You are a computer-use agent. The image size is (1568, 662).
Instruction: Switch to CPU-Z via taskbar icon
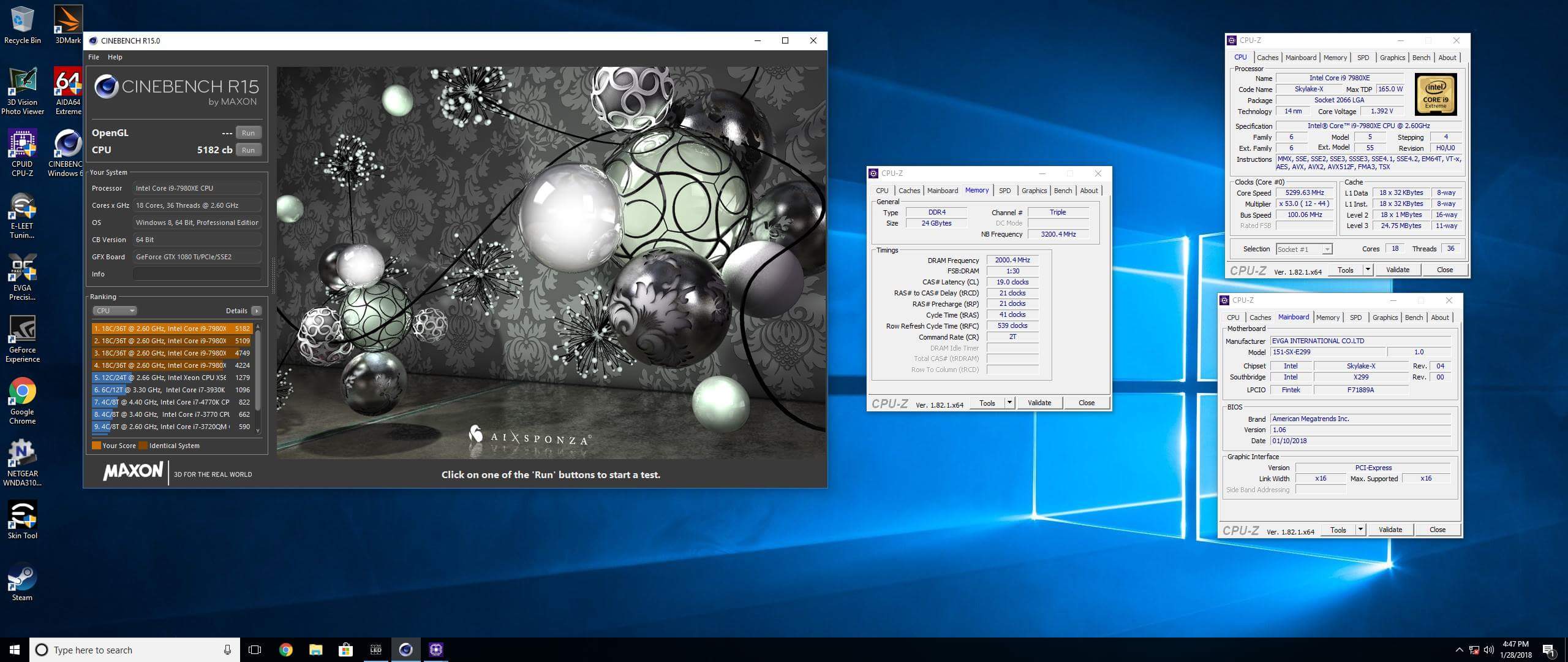(435, 650)
